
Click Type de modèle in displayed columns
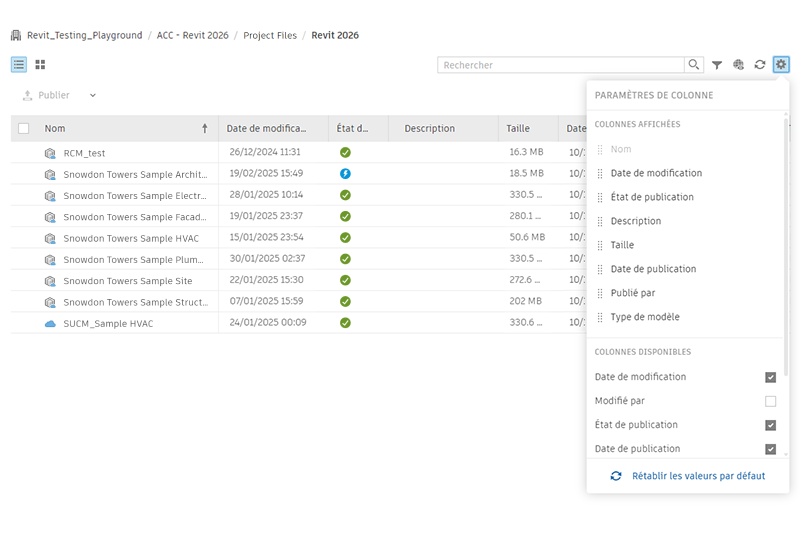coord(645,317)
